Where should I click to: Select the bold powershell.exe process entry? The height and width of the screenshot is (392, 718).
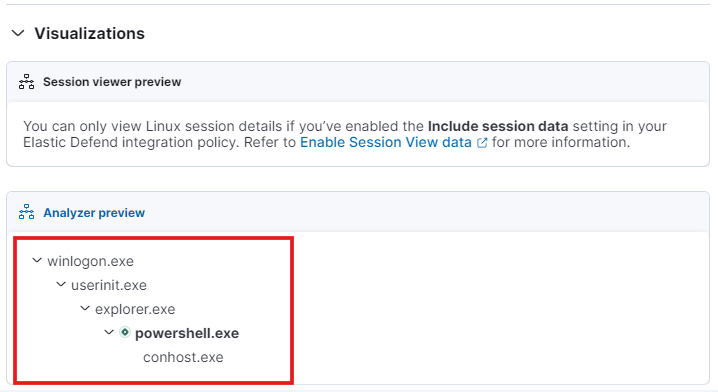[x=187, y=333]
